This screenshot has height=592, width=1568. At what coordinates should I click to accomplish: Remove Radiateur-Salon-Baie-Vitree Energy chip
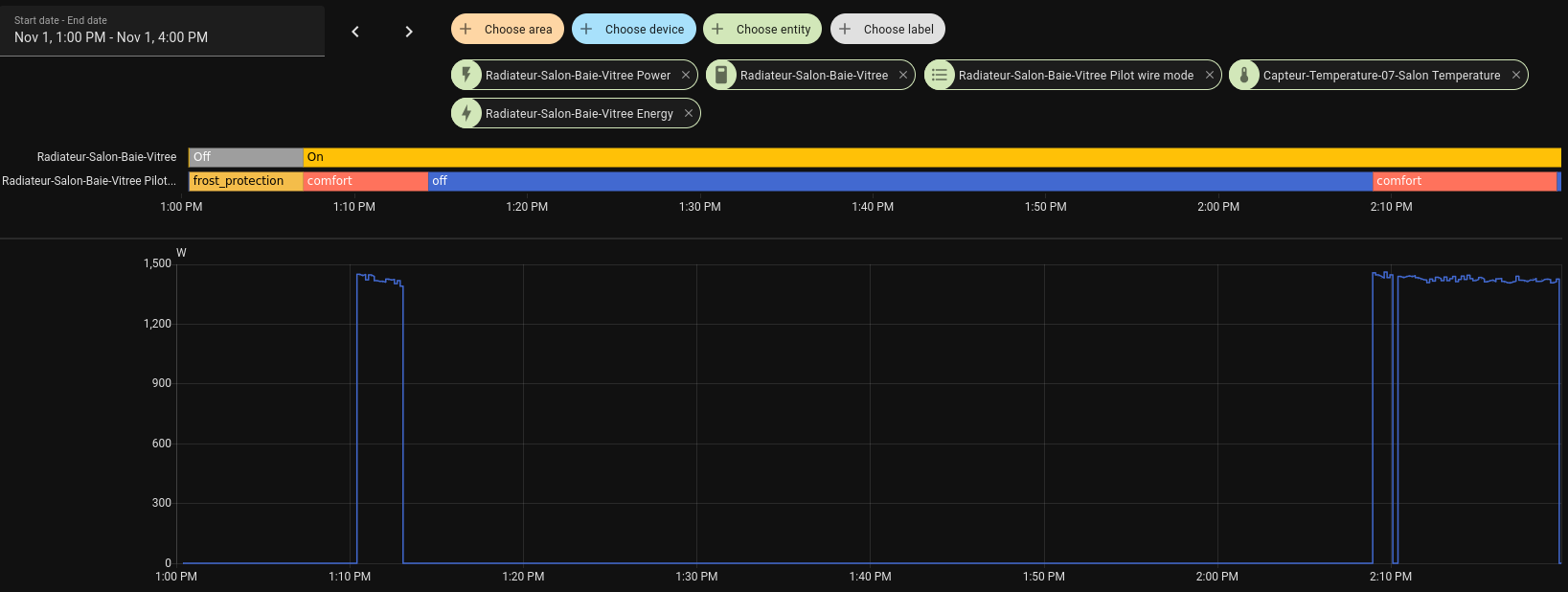click(x=689, y=113)
